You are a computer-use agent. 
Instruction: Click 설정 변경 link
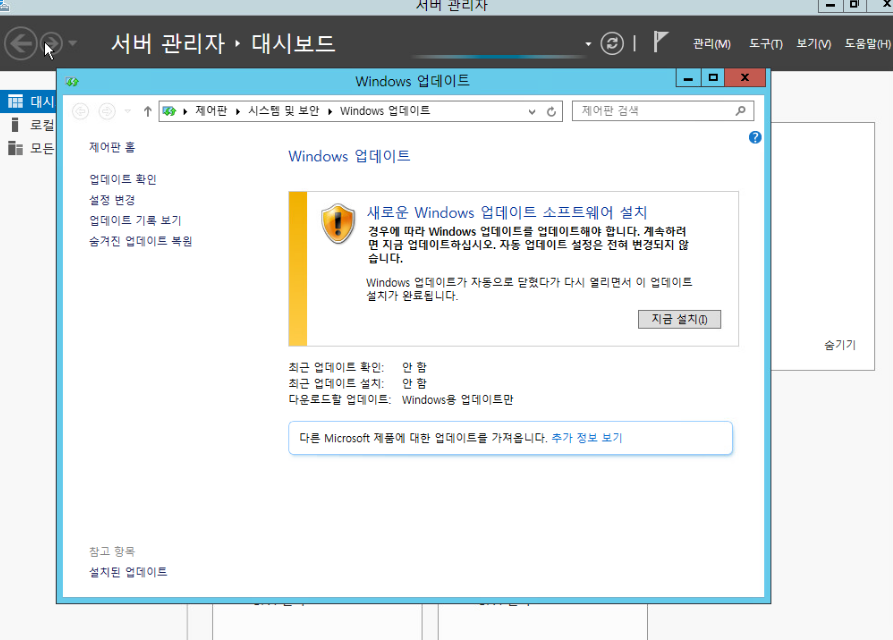112,200
